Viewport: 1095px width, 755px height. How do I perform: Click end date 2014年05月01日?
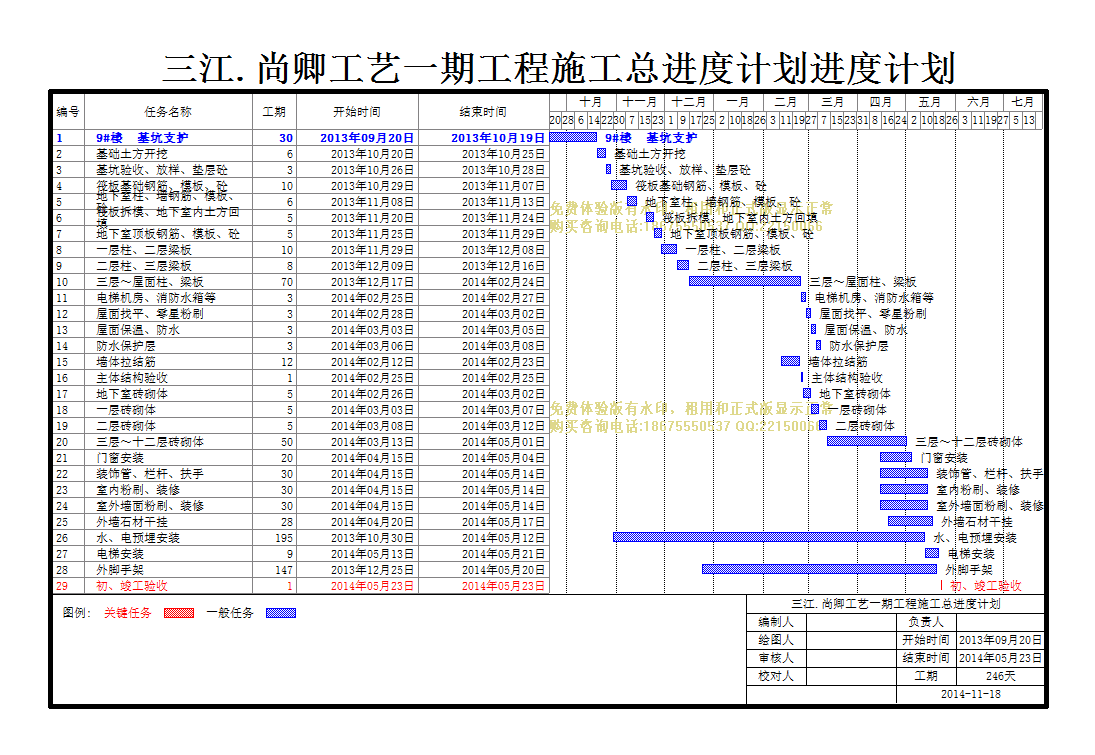503,442
